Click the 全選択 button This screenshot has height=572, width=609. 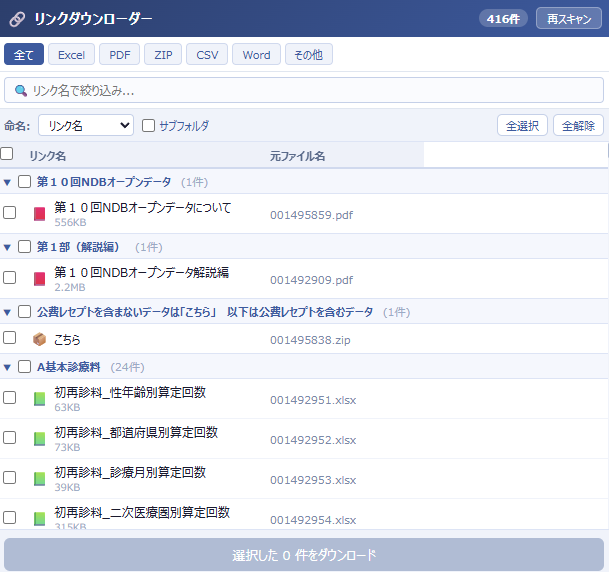[x=522, y=126]
